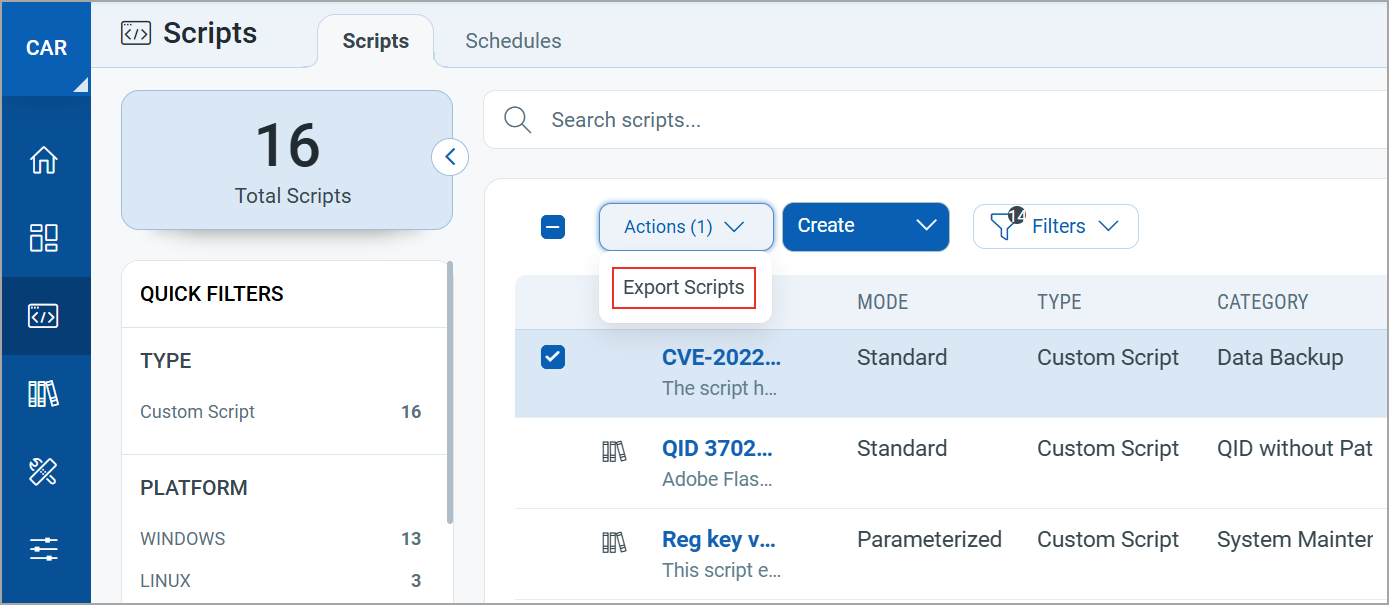Screen dimensions: 1389x605
Task: Toggle the select-all checkbox in table header
Action: point(553,227)
